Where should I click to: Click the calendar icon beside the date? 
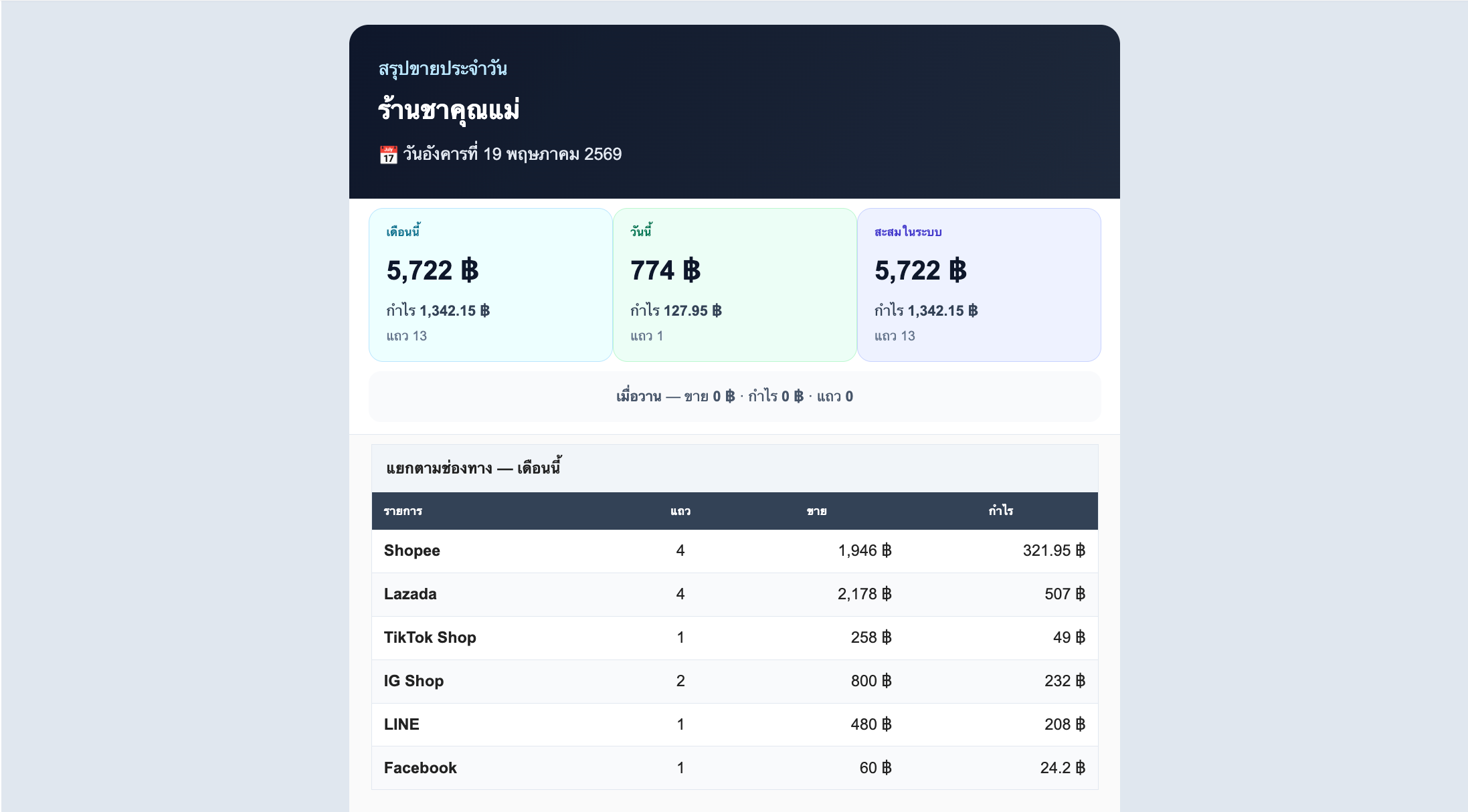(x=388, y=155)
